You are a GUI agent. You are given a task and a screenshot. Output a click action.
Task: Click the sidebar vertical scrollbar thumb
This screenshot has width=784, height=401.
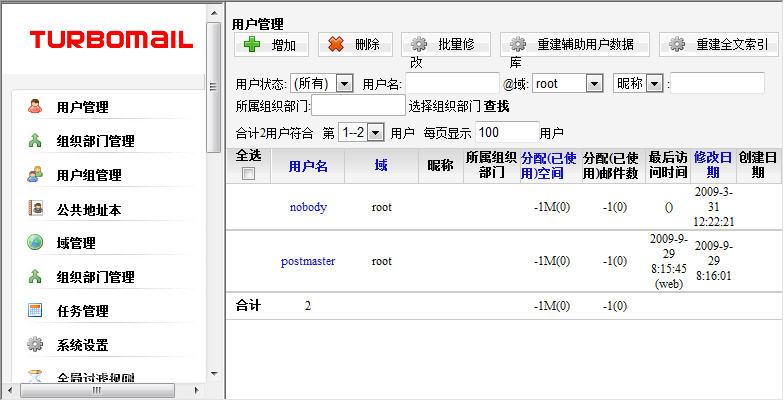[214, 88]
